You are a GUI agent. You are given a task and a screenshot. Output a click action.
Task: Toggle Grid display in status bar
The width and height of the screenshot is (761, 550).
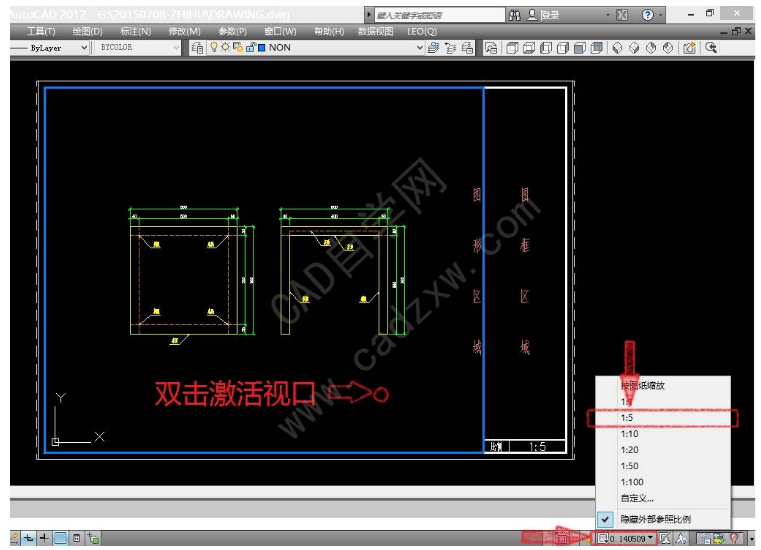60,538
